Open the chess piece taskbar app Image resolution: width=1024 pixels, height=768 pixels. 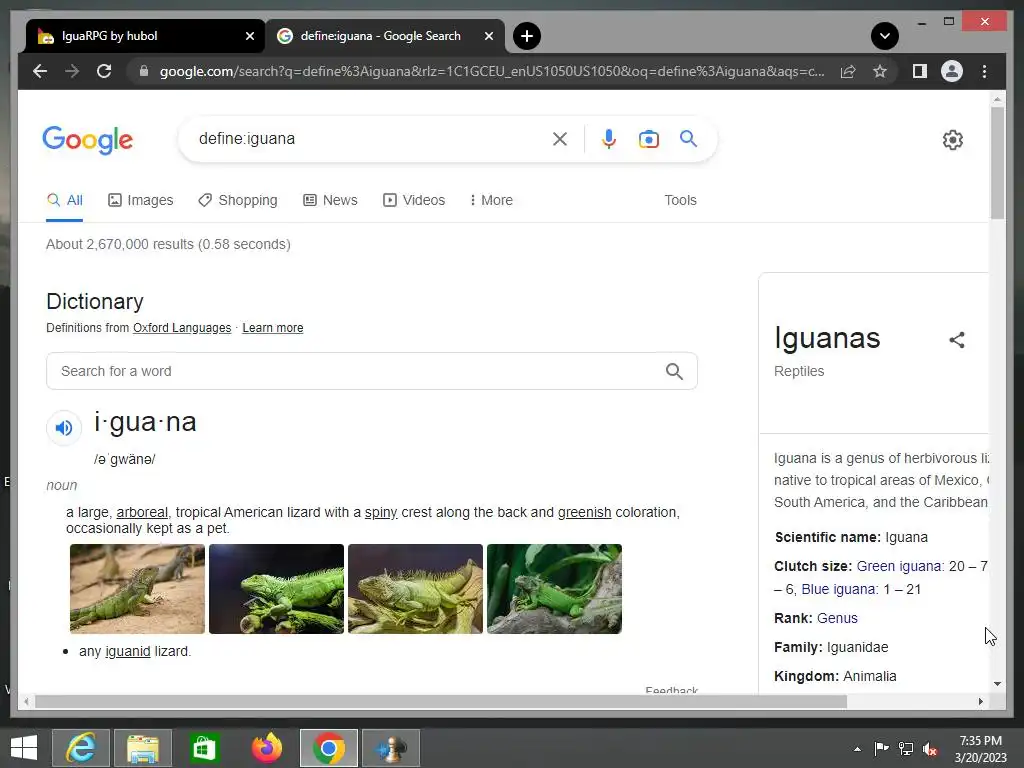(391, 748)
